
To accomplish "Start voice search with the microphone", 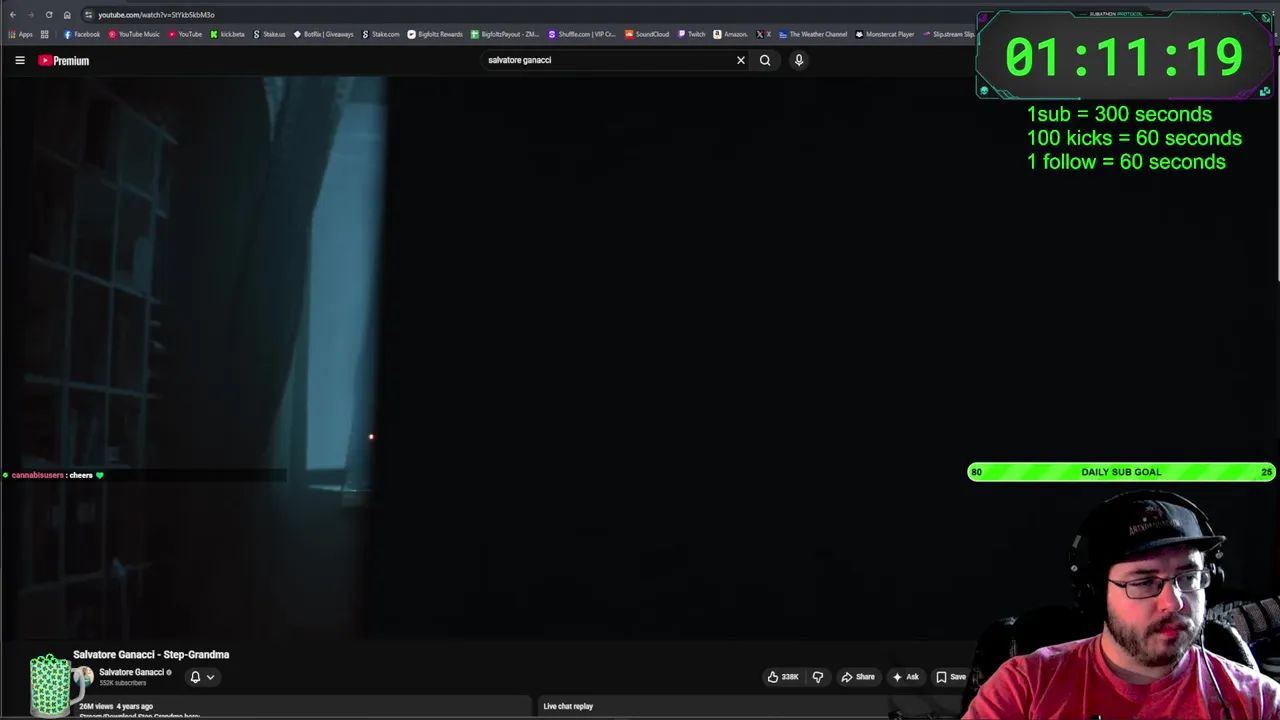I will [799, 60].
